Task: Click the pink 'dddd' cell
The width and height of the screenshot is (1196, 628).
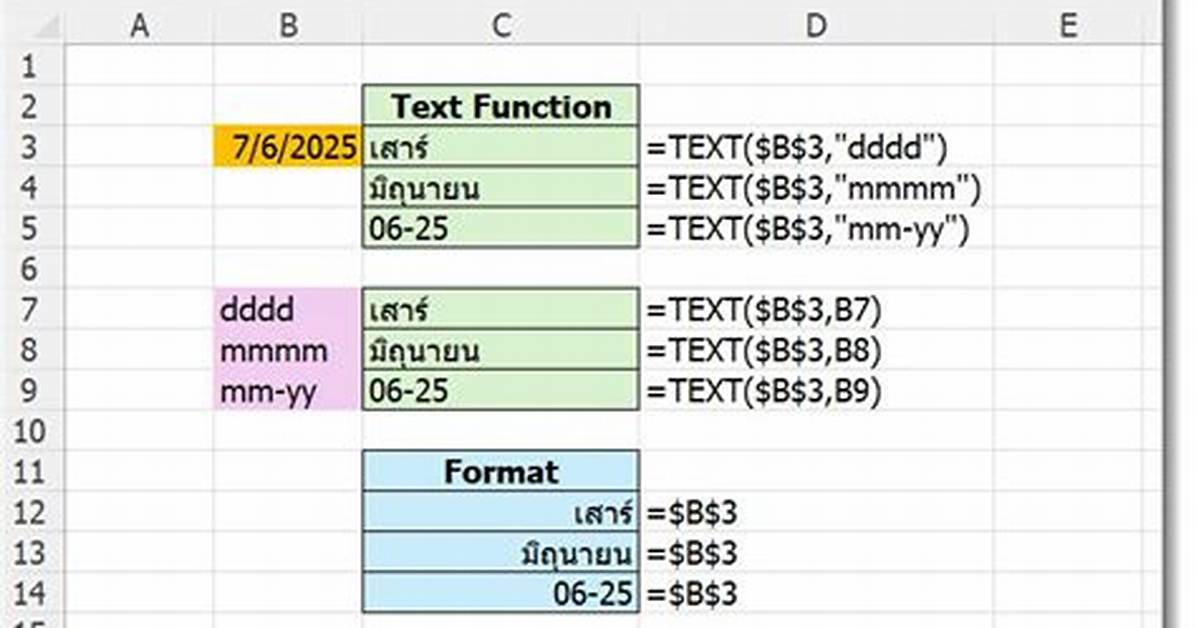Action: click(x=288, y=309)
